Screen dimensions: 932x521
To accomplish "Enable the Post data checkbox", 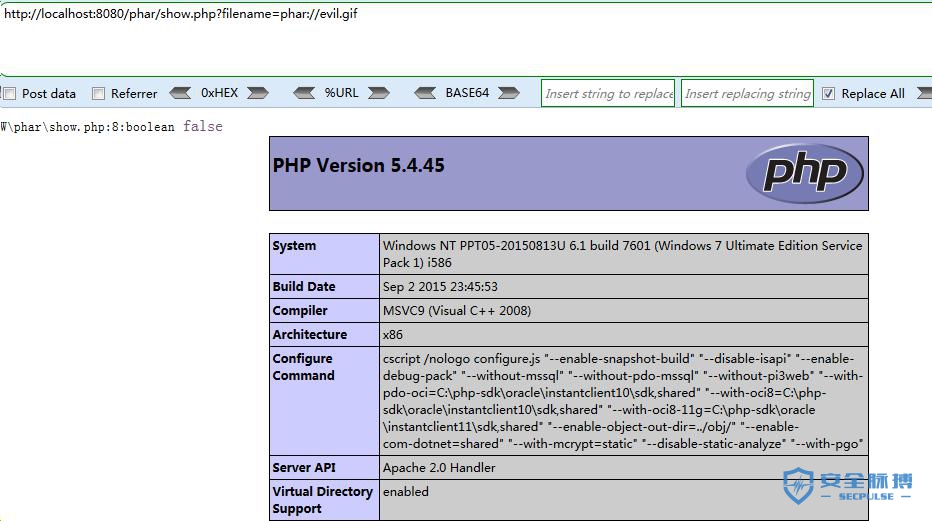I will tap(10, 93).
